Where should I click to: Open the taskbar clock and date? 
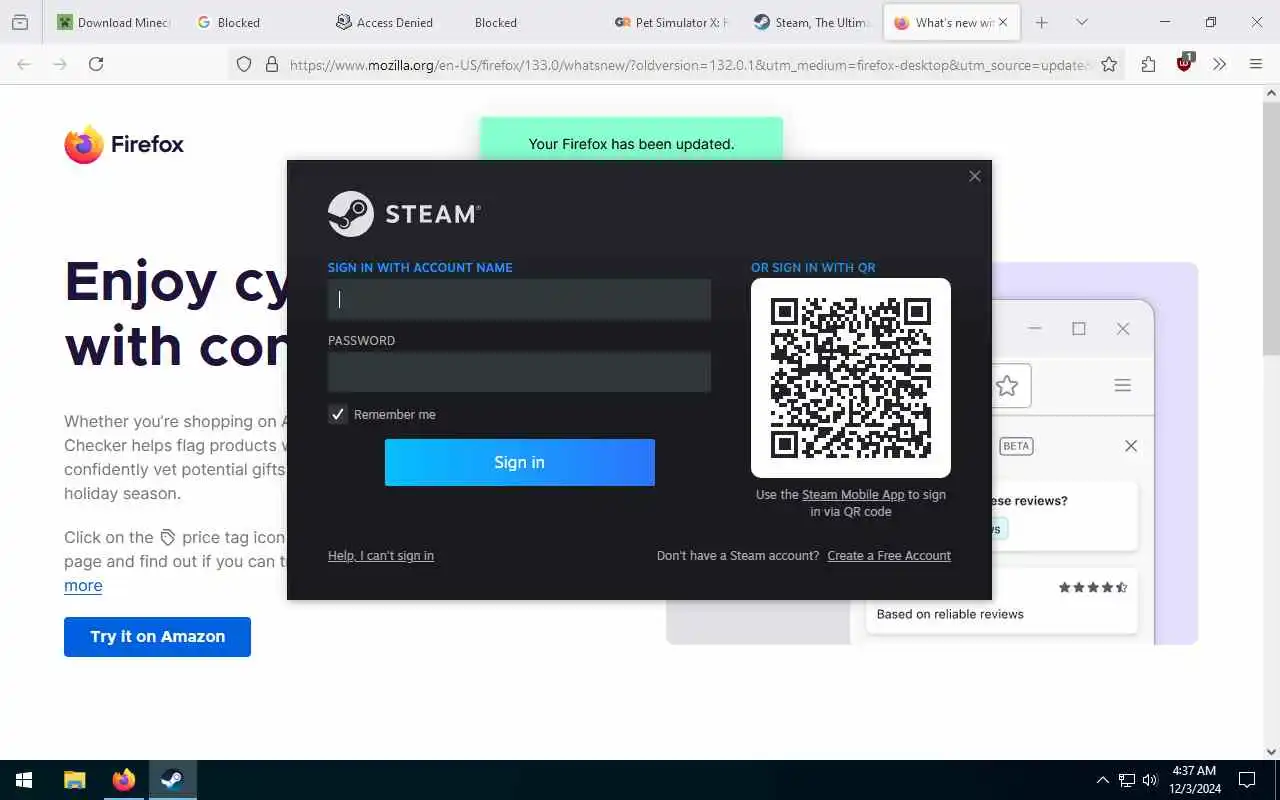point(1194,780)
